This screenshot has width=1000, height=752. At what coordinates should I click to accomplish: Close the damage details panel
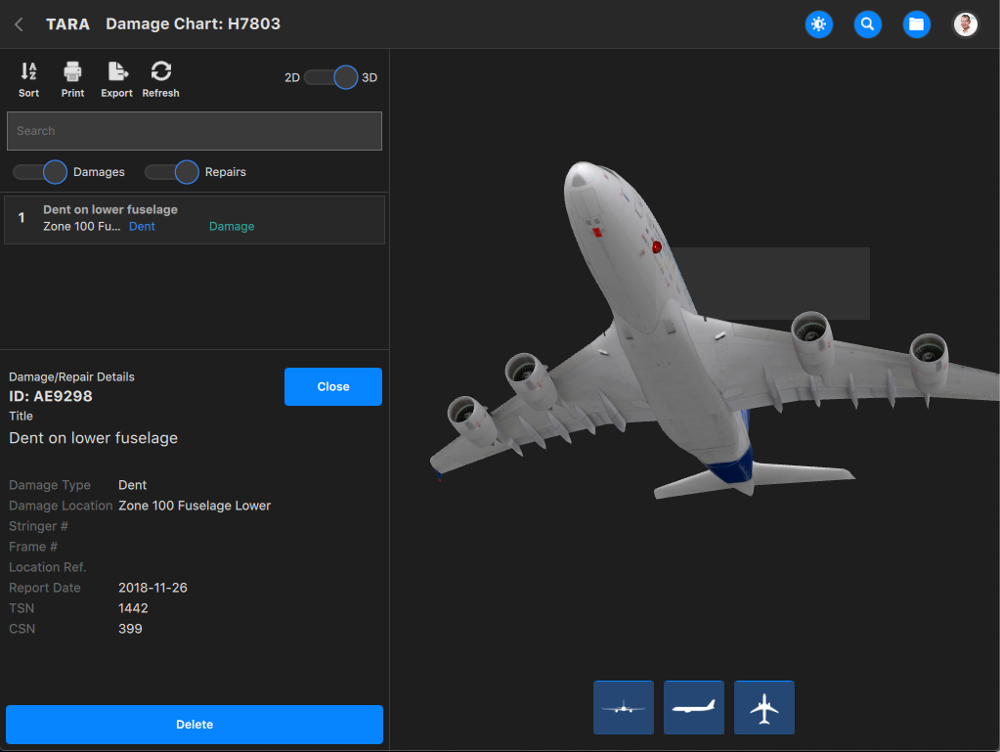click(x=333, y=387)
